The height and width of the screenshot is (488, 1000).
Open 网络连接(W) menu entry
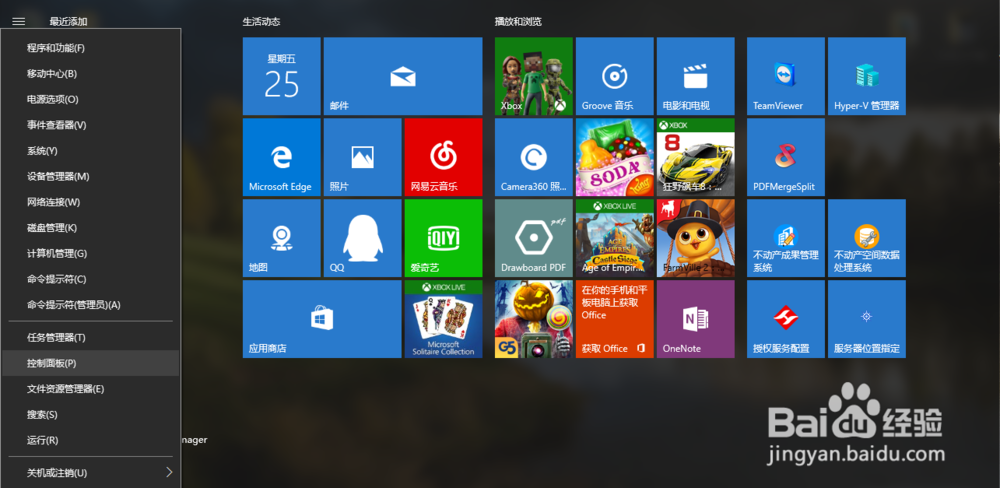point(91,202)
